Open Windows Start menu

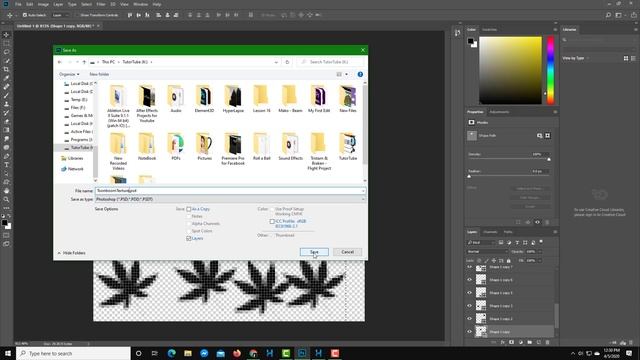(x=8, y=353)
